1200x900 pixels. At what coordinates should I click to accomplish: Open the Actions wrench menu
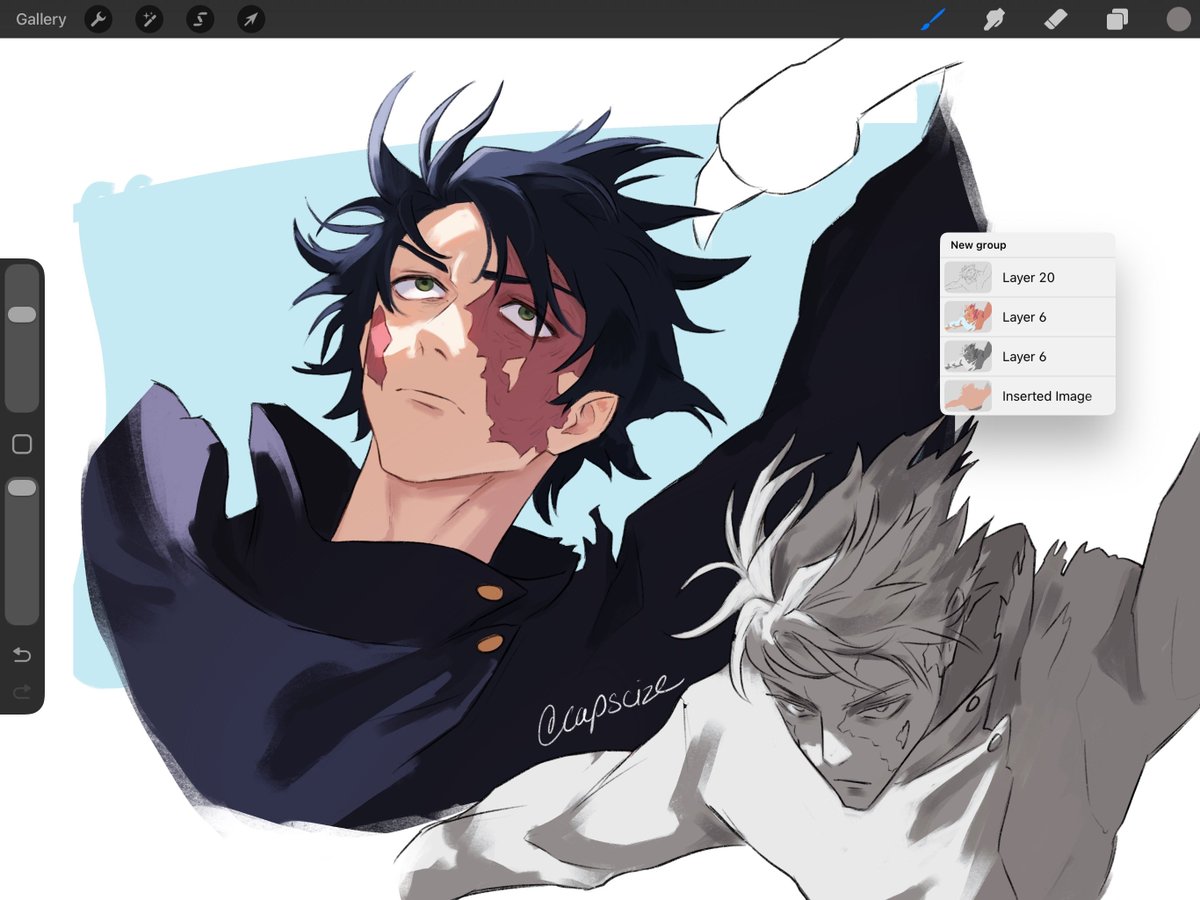98,19
